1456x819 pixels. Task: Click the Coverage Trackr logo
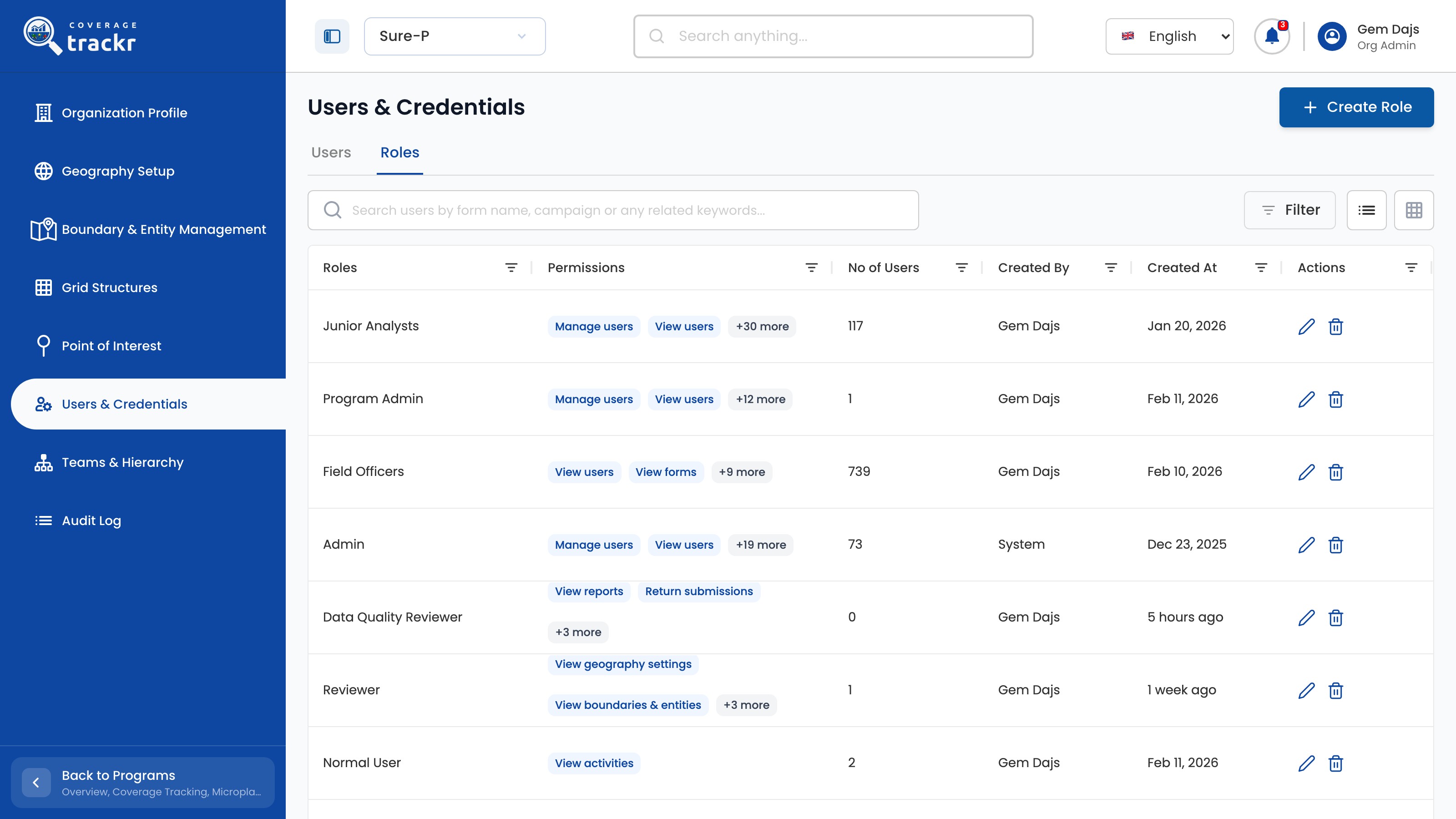pyautogui.click(x=80, y=36)
